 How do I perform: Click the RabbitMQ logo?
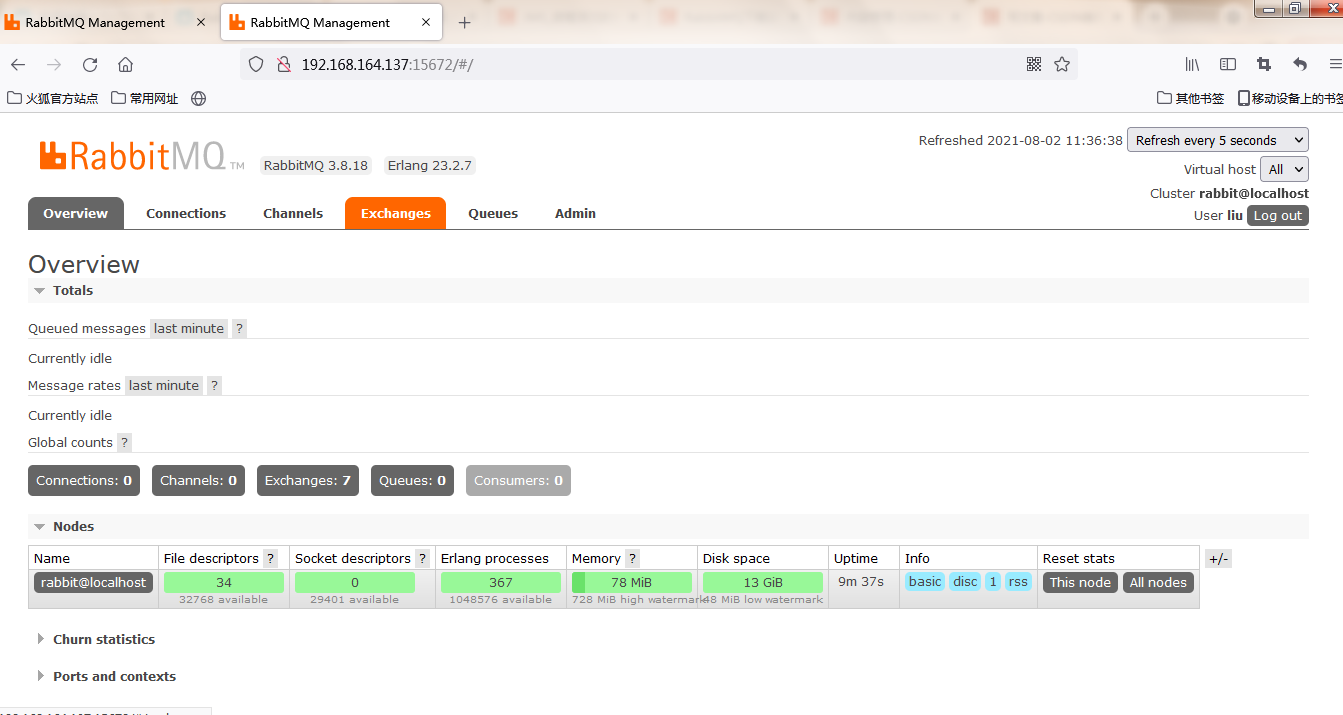[x=142, y=156]
